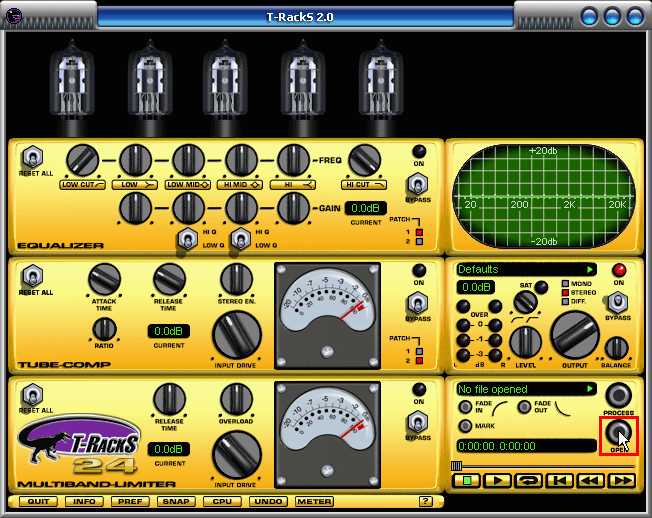652x518 pixels.
Task: Click the rewind transport button
Action: click(x=591, y=481)
